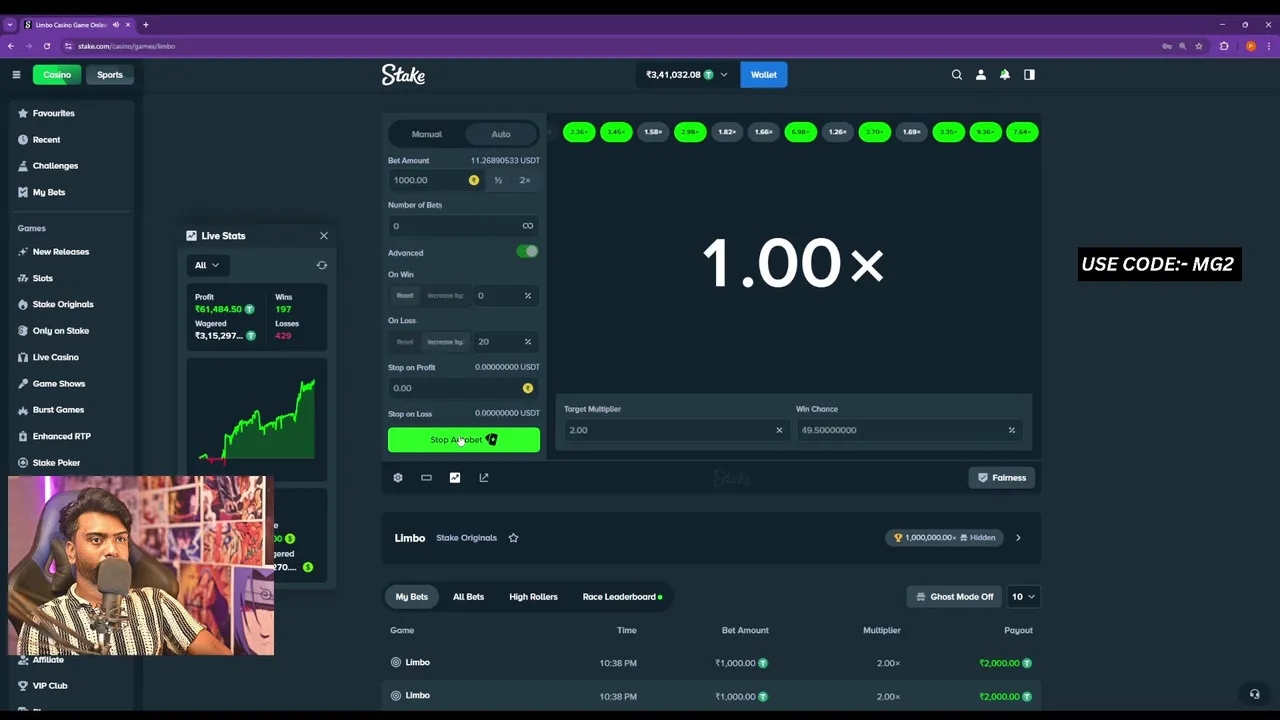Click the 2.36× result pill
This screenshot has width=1280, height=720.
click(579, 132)
